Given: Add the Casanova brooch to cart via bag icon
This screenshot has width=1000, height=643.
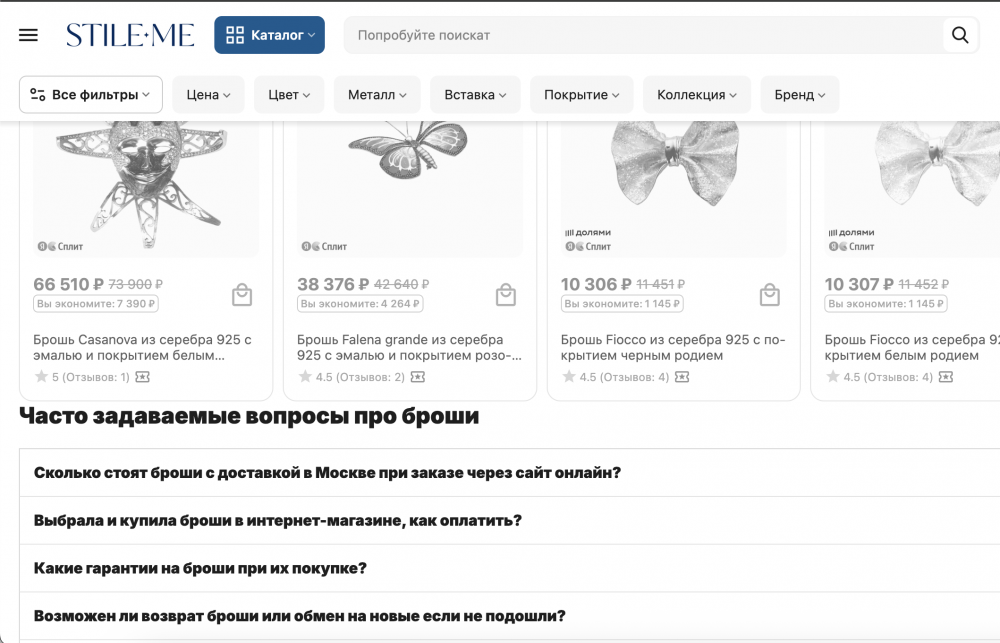Looking at the screenshot, I should 242,294.
